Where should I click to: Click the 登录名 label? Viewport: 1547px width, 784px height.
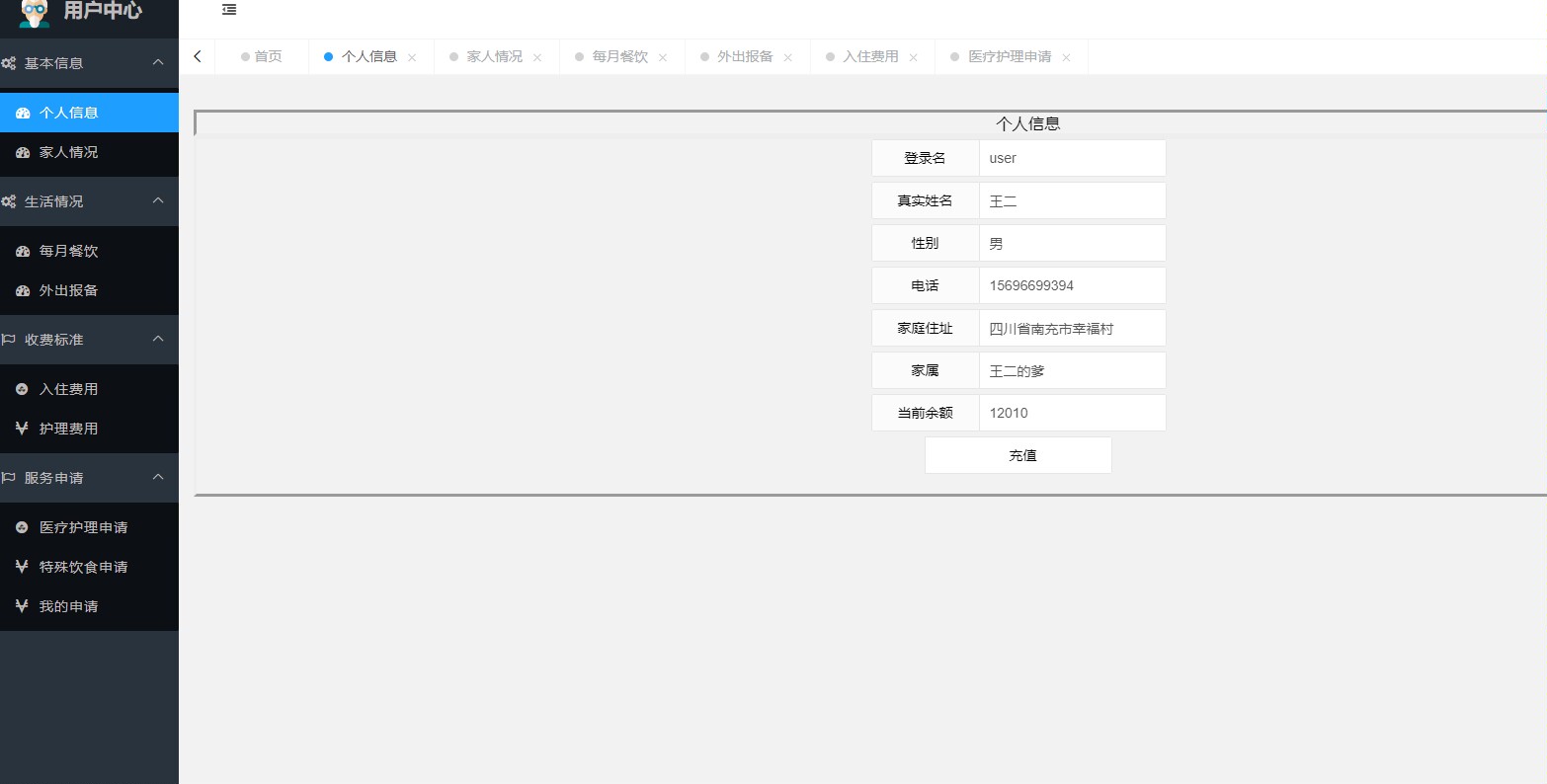(x=926, y=158)
